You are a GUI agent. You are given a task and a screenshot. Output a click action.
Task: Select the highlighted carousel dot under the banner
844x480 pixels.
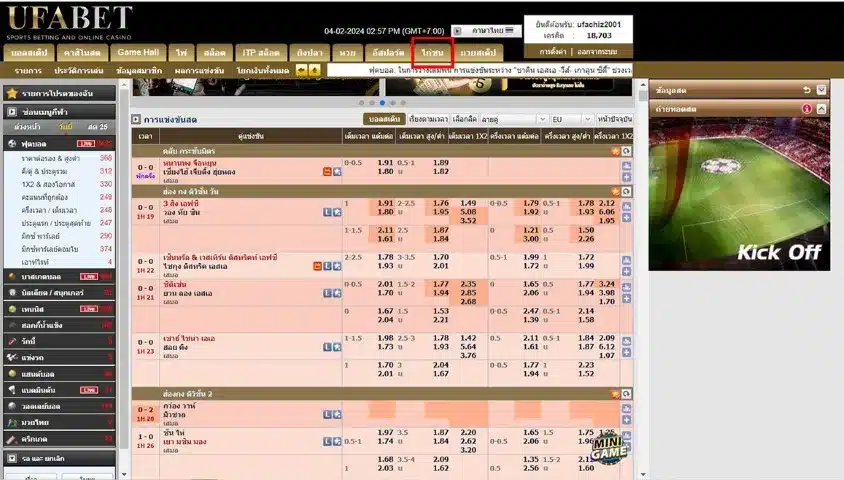coord(382,102)
